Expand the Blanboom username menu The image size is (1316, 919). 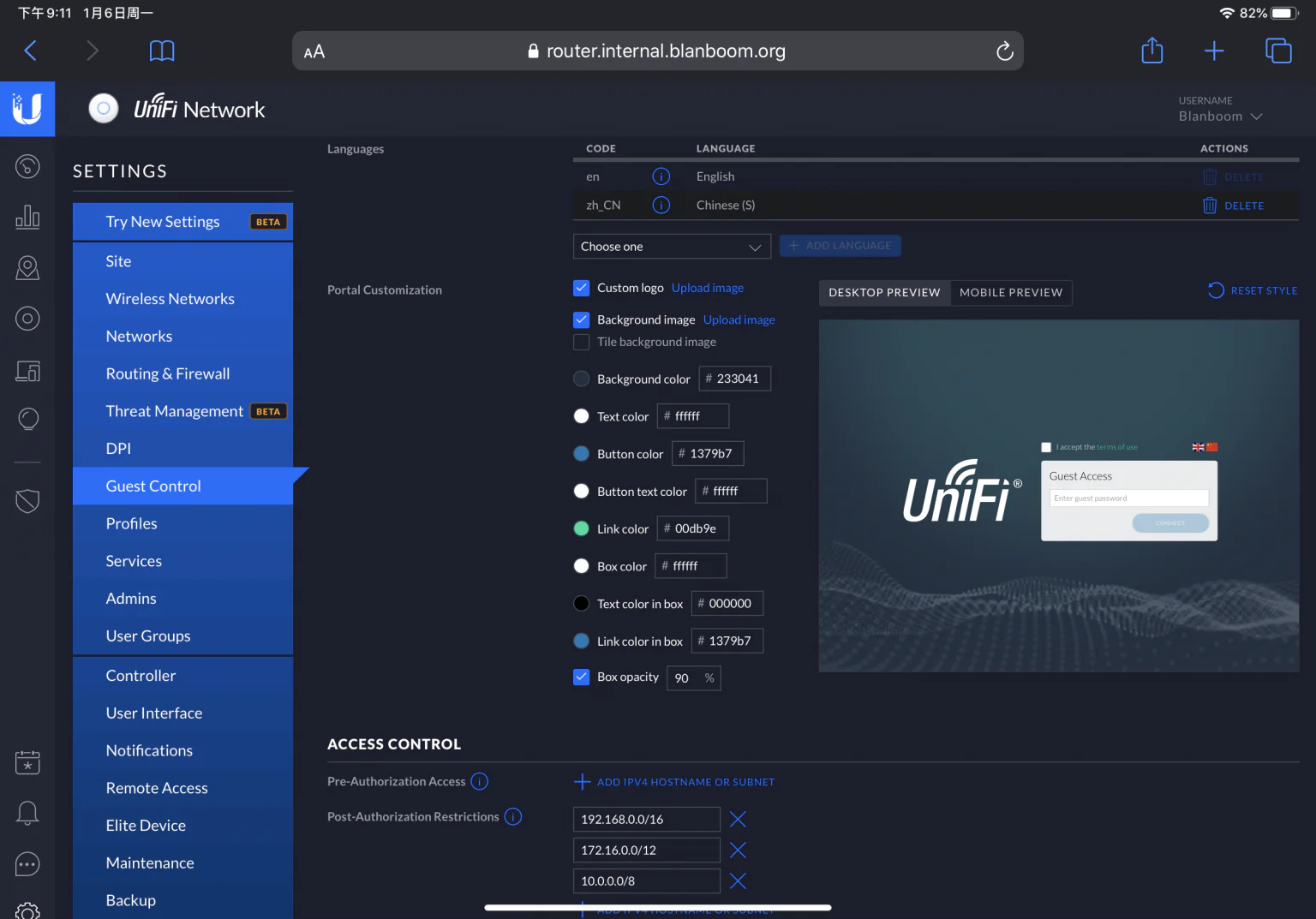pyautogui.click(x=1220, y=116)
